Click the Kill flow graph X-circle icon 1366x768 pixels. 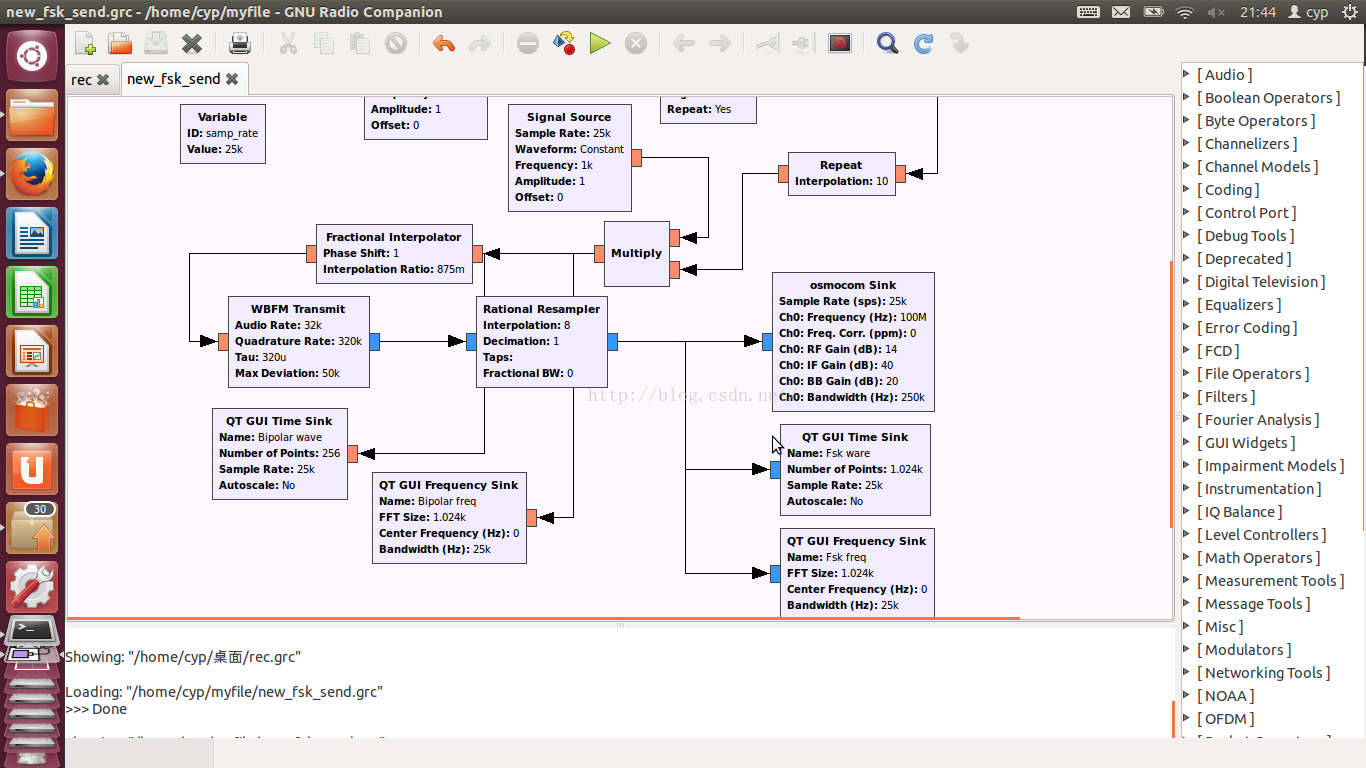click(636, 43)
